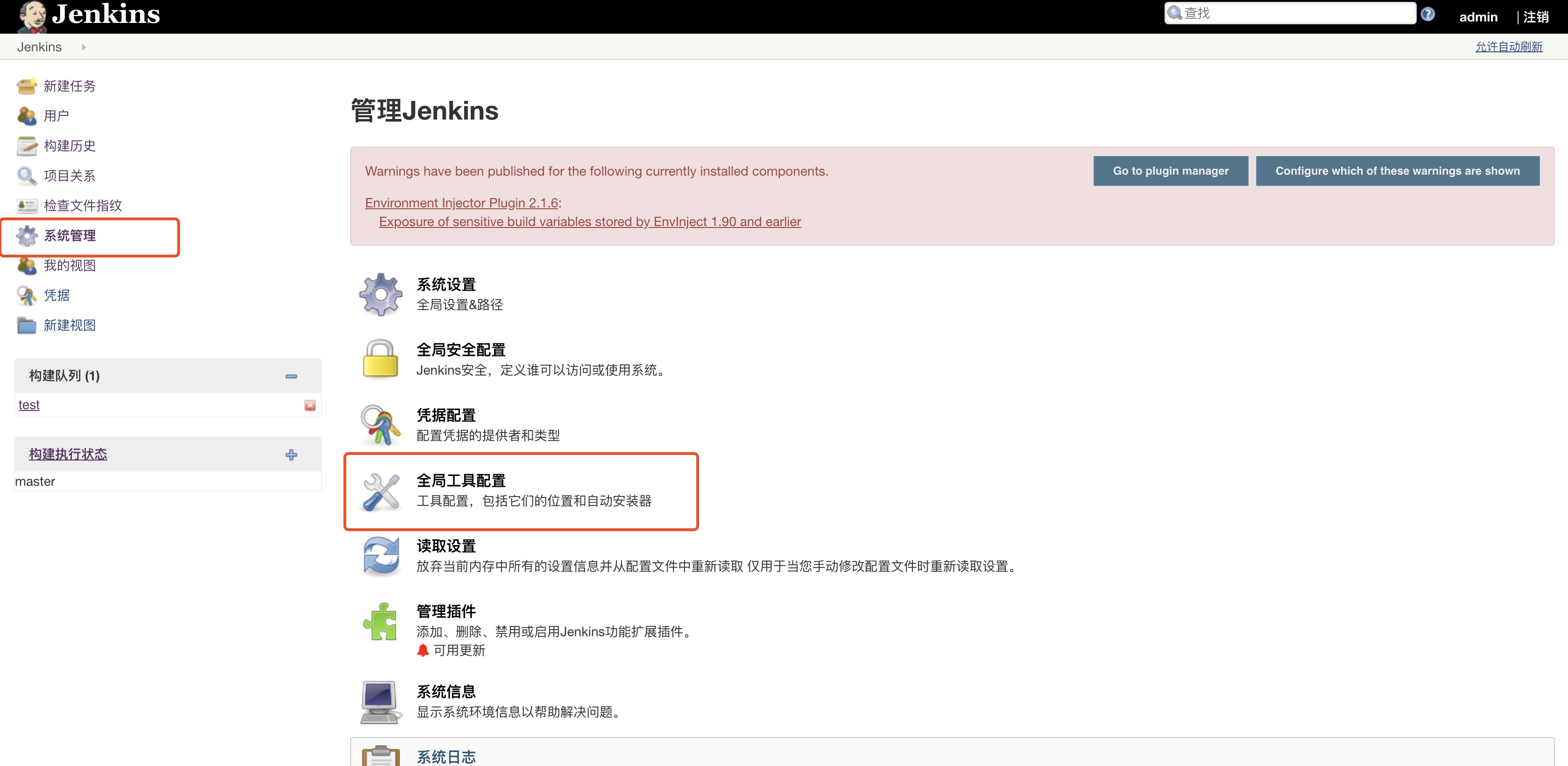Click Configure which of these warnings are shown

coord(1398,171)
